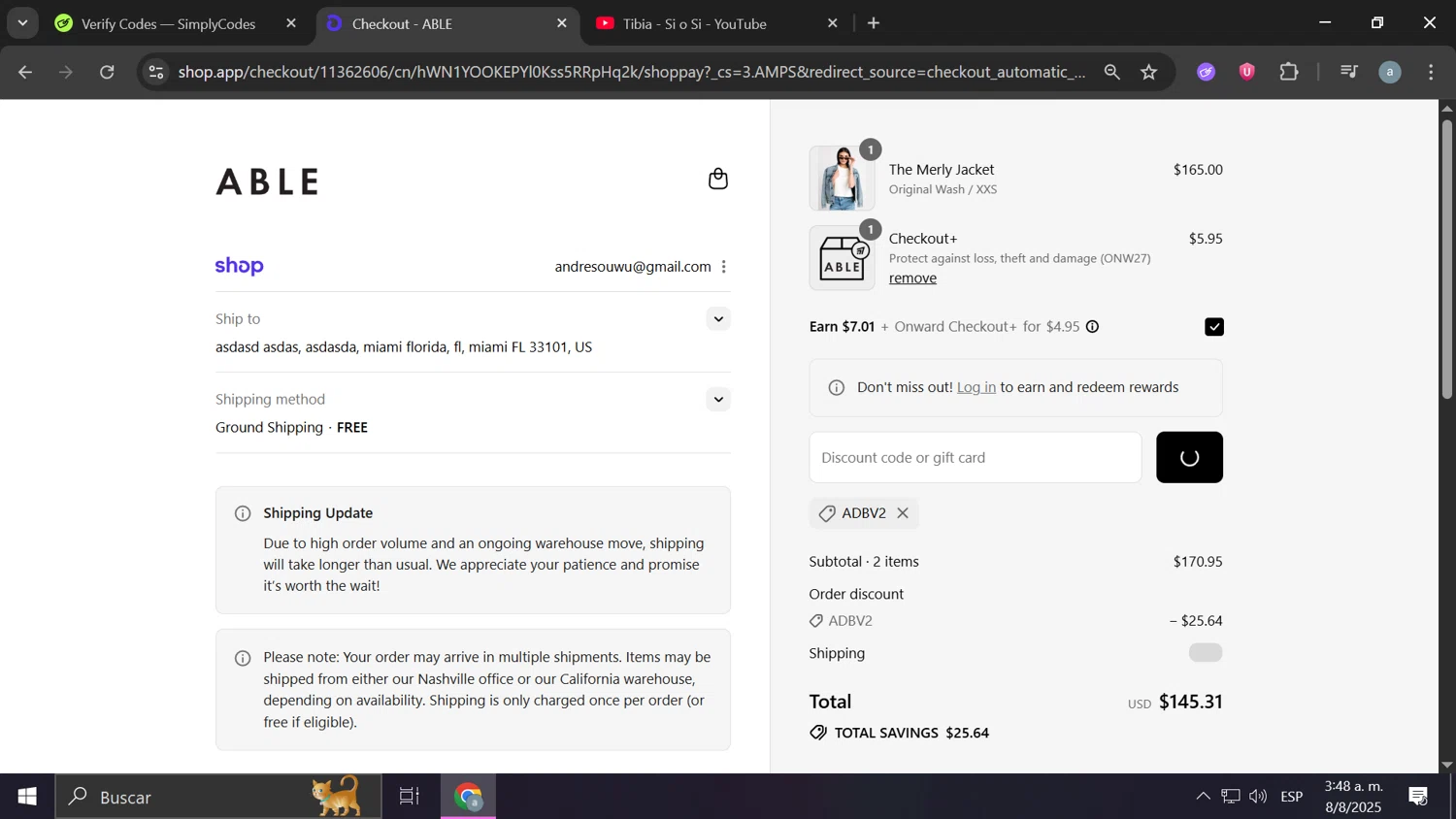Open network icon in system tray
Viewport: 1456px width, 819px height.
point(1231,797)
